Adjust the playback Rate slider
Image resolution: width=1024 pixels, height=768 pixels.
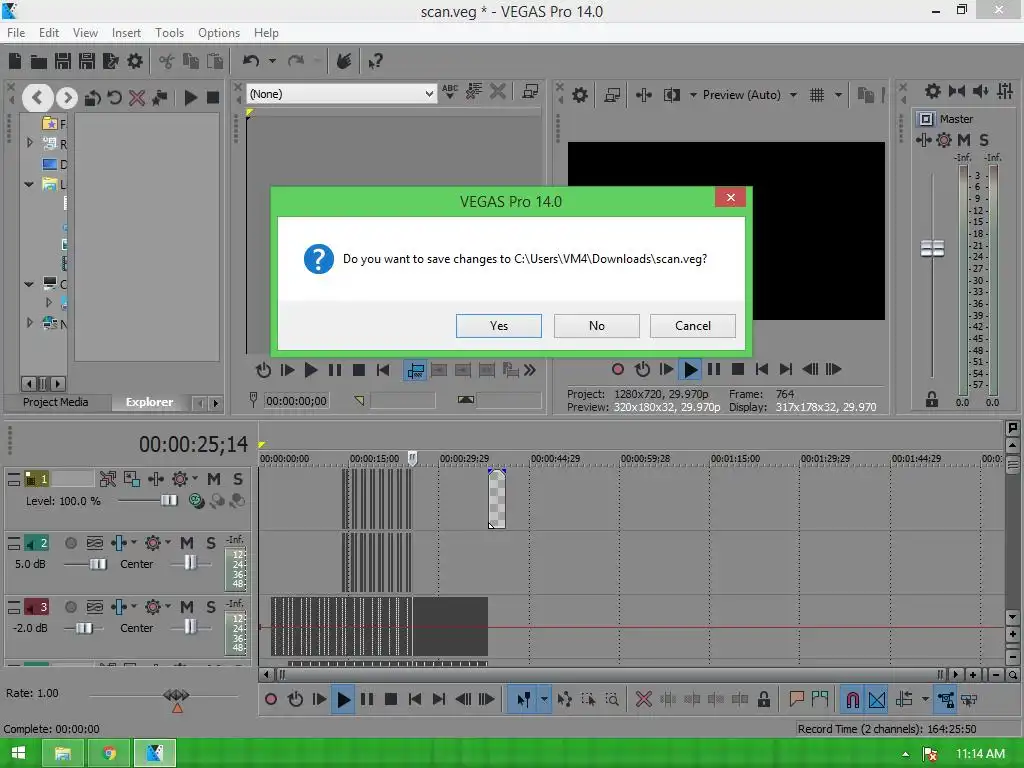(176, 696)
